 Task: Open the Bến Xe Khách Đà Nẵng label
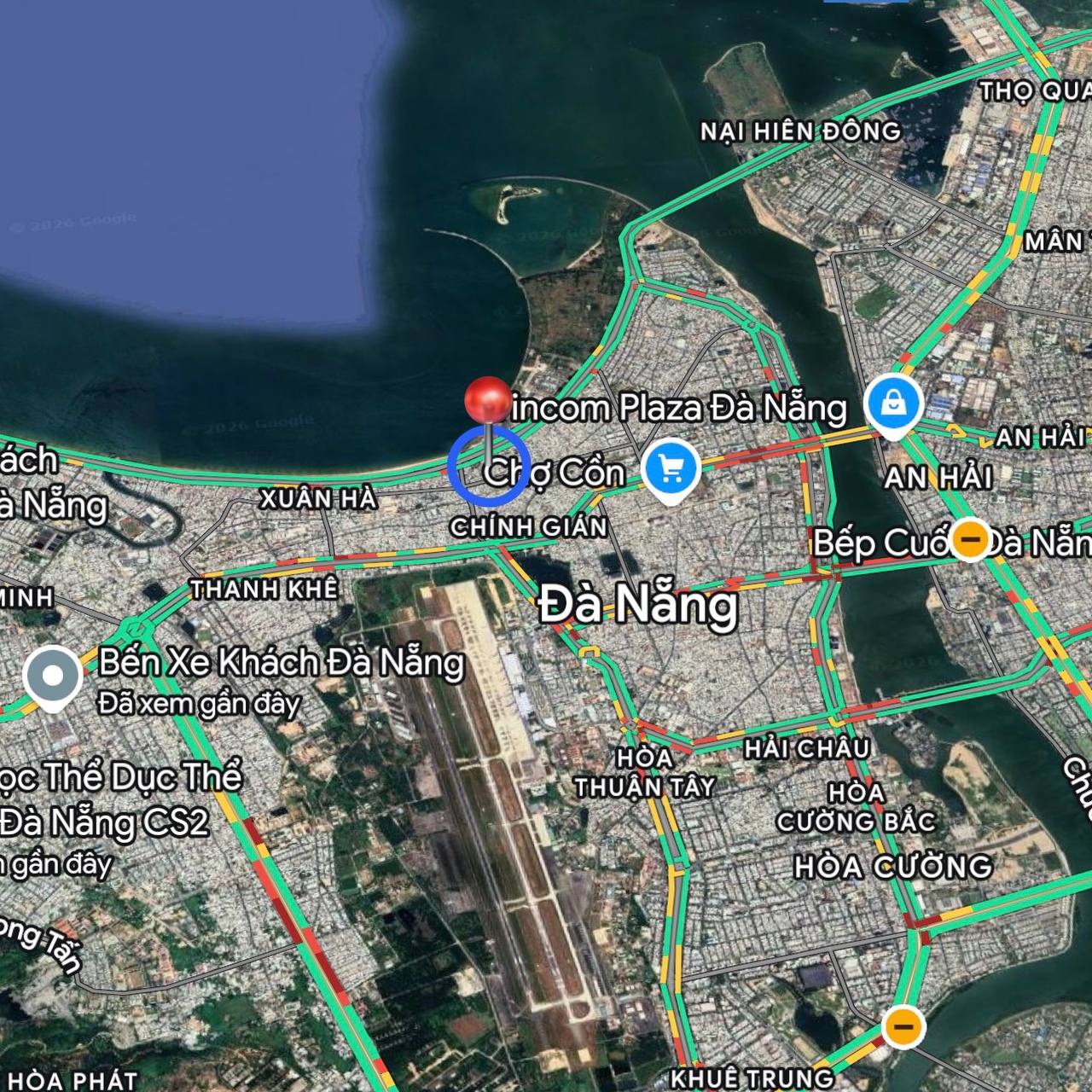(x=282, y=662)
